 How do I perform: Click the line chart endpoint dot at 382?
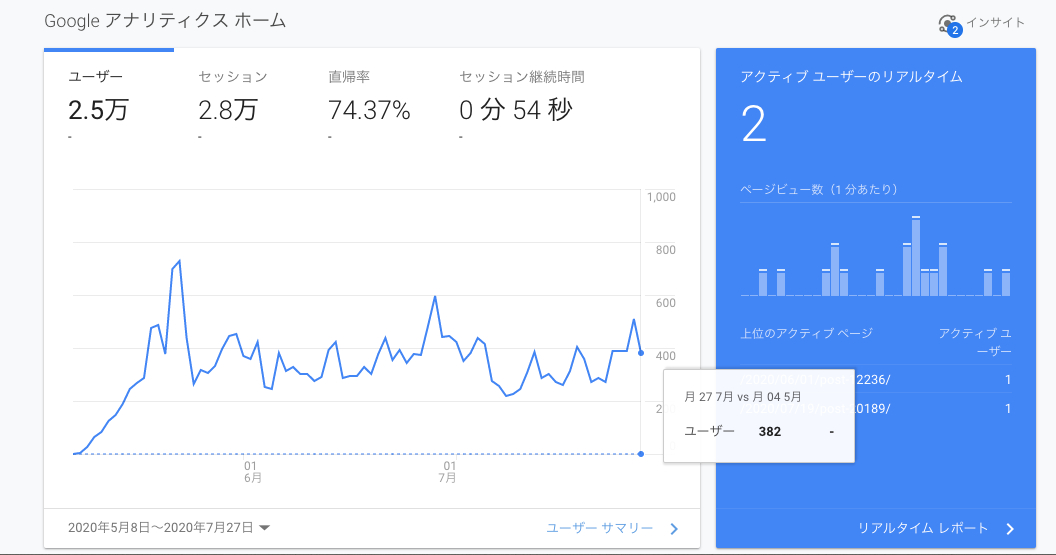[x=640, y=353]
